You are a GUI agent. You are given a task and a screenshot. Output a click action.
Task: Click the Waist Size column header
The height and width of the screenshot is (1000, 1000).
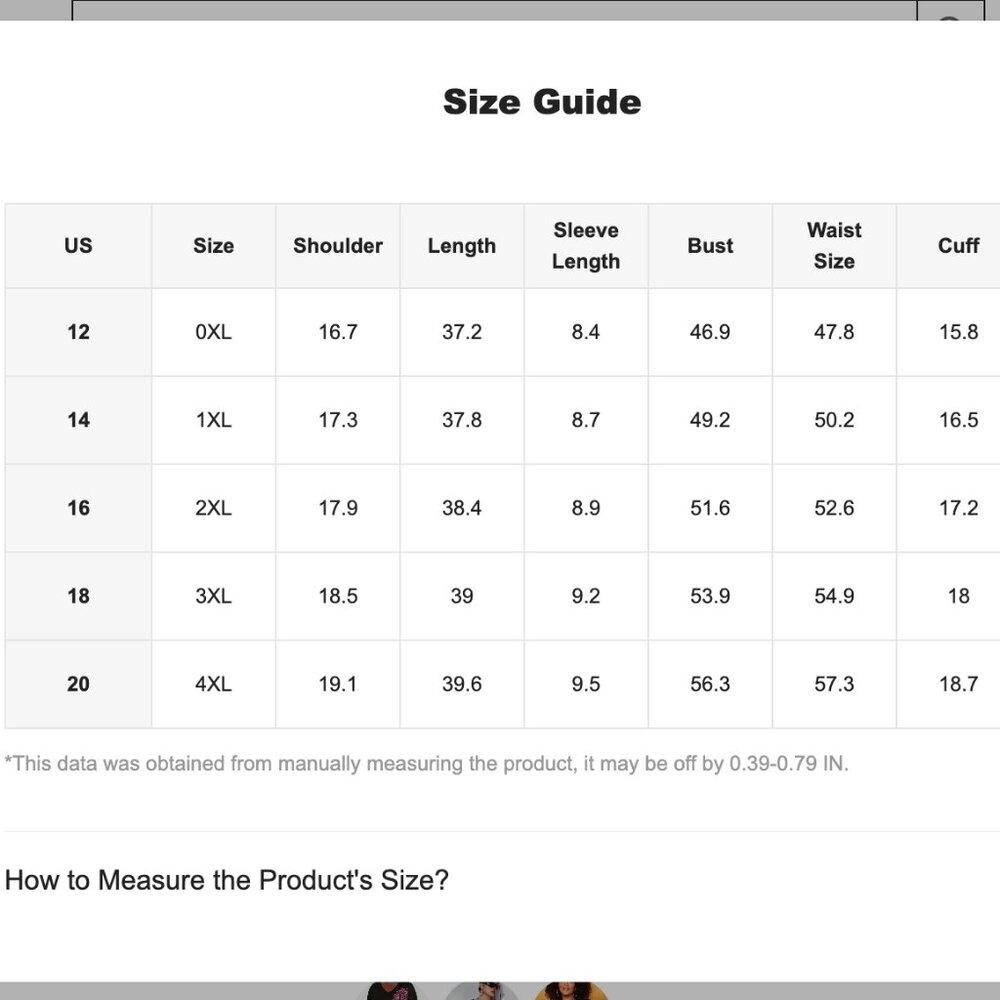coord(834,246)
